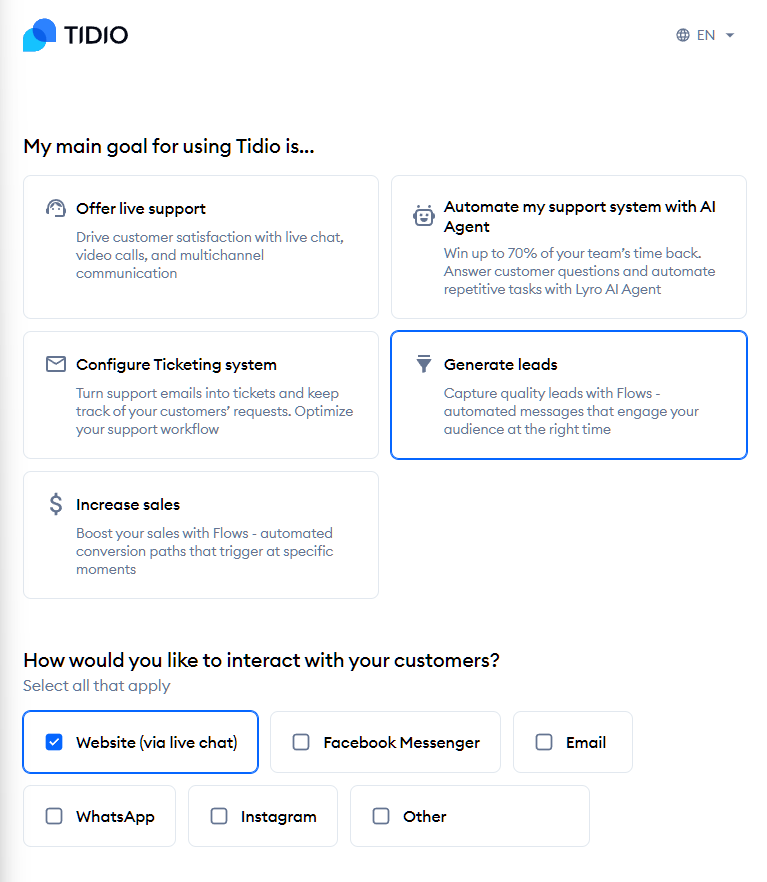The width and height of the screenshot is (767, 882).
Task: Click the dollar sign icon beside Increase sales
Action: pos(55,505)
